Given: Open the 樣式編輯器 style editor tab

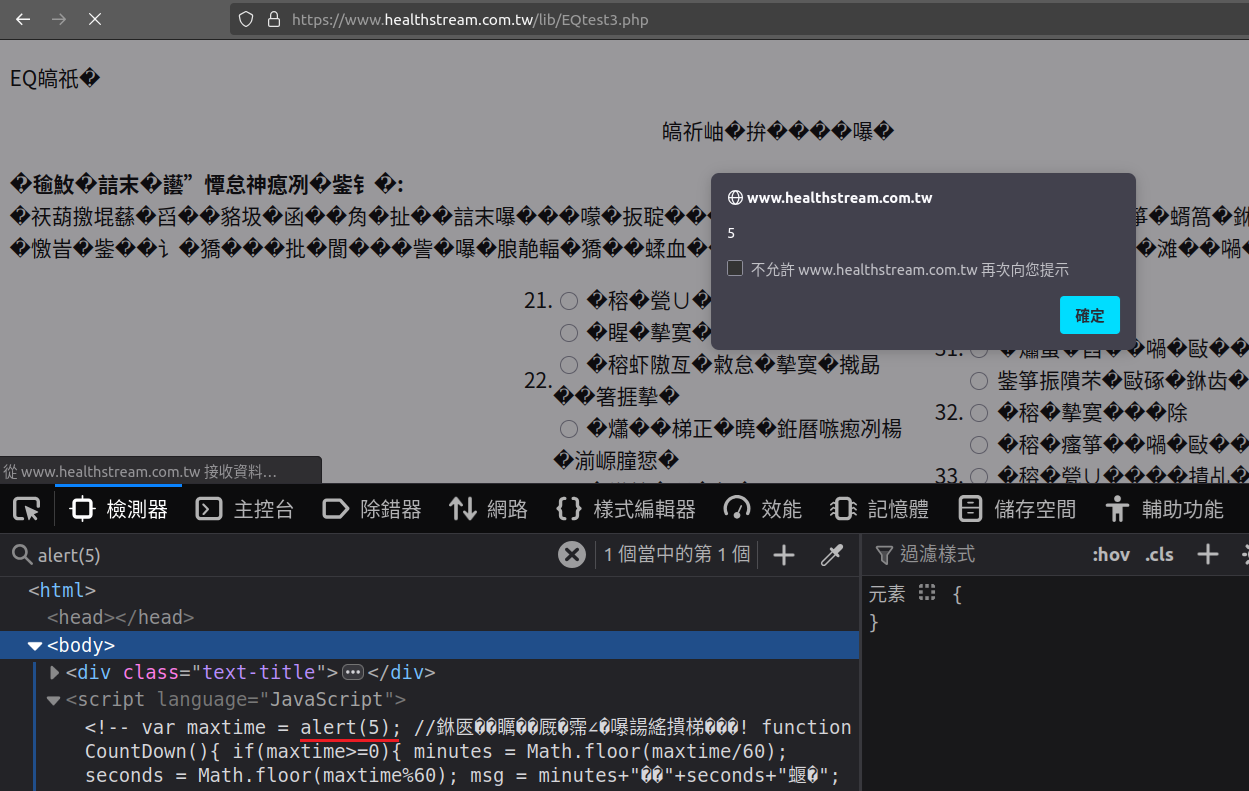Looking at the screenshot, I should pyautogui.click(x=625, y=509).
